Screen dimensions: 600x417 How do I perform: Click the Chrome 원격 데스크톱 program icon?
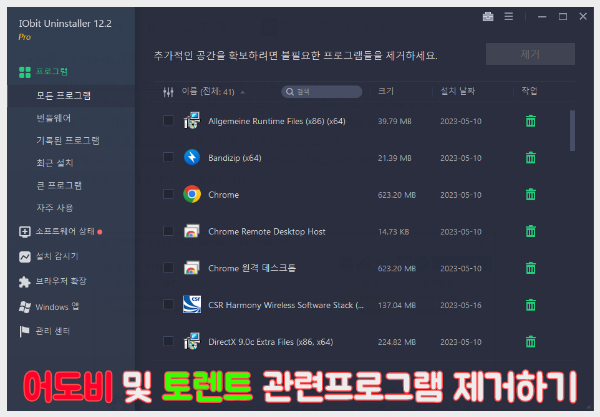192,268
